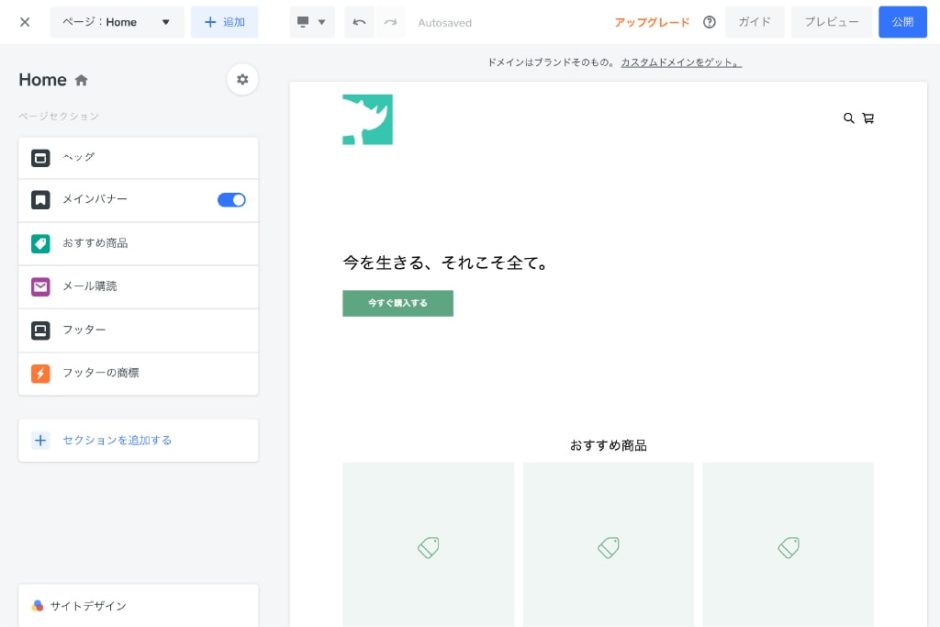Expand the サイトデザイン panel

tap(138, 605)
